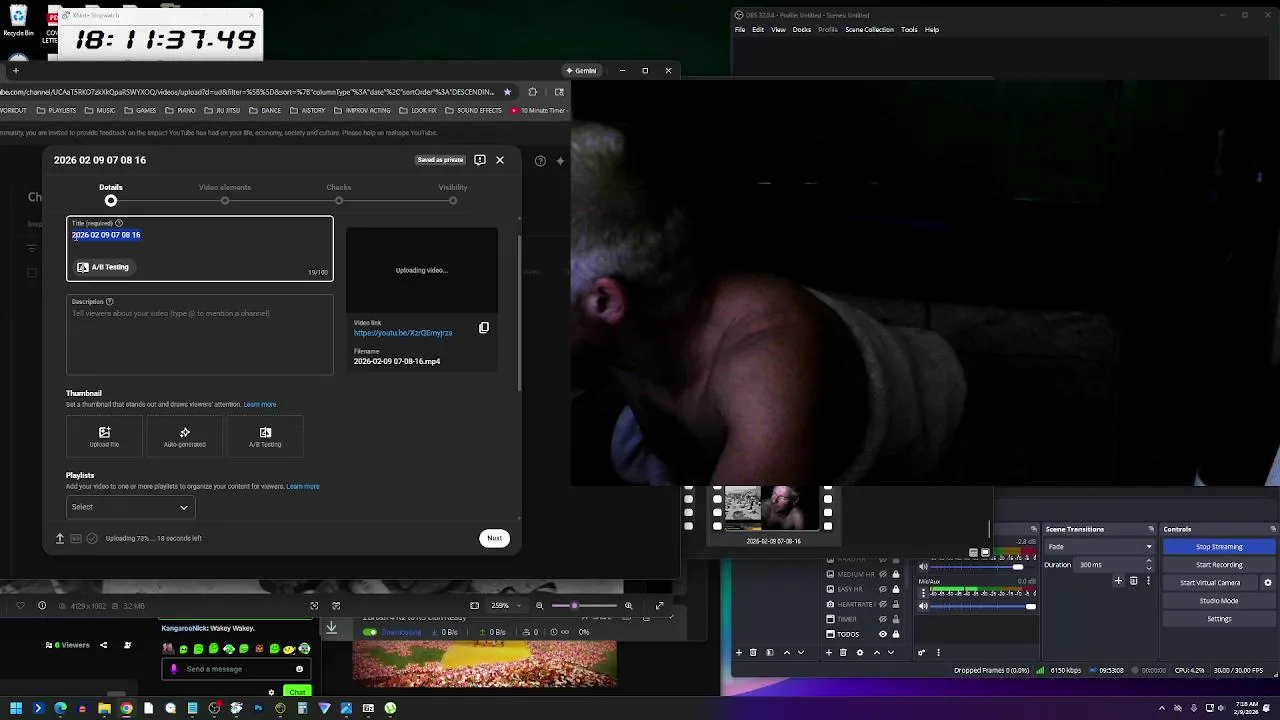Click the video description text field

(200, 335)
